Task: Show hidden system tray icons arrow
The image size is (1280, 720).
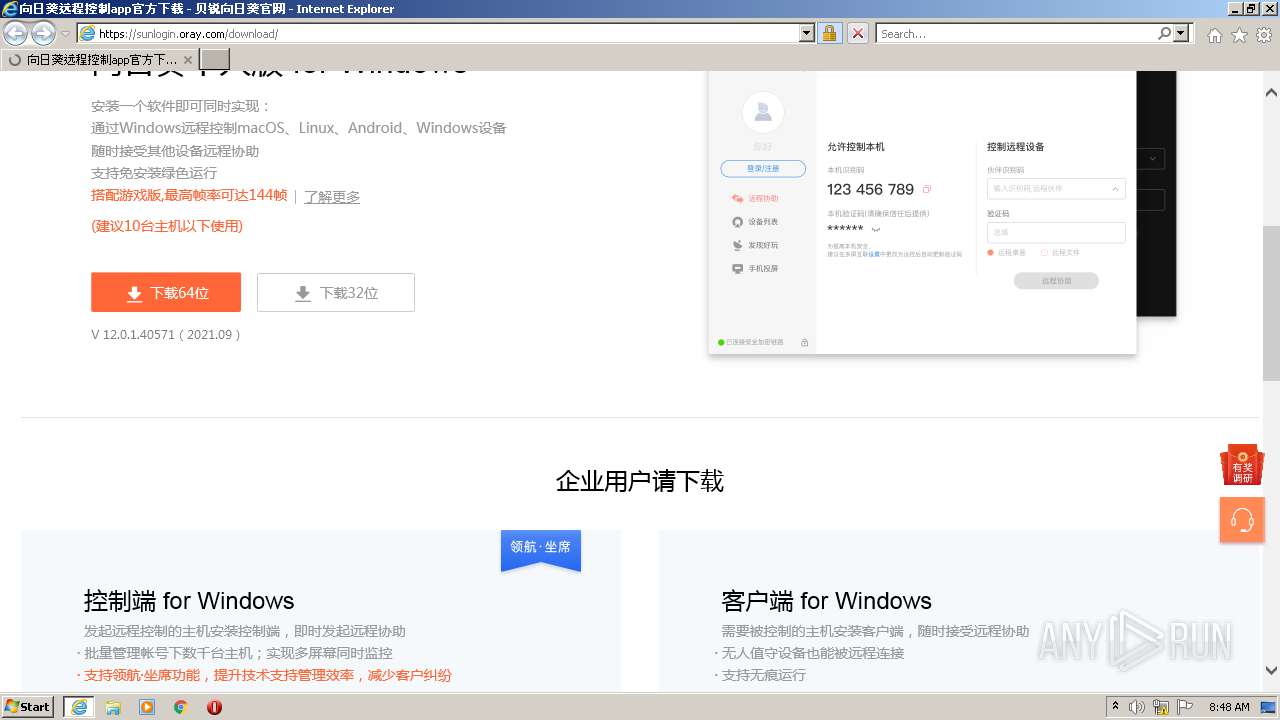Action: 1115,706
